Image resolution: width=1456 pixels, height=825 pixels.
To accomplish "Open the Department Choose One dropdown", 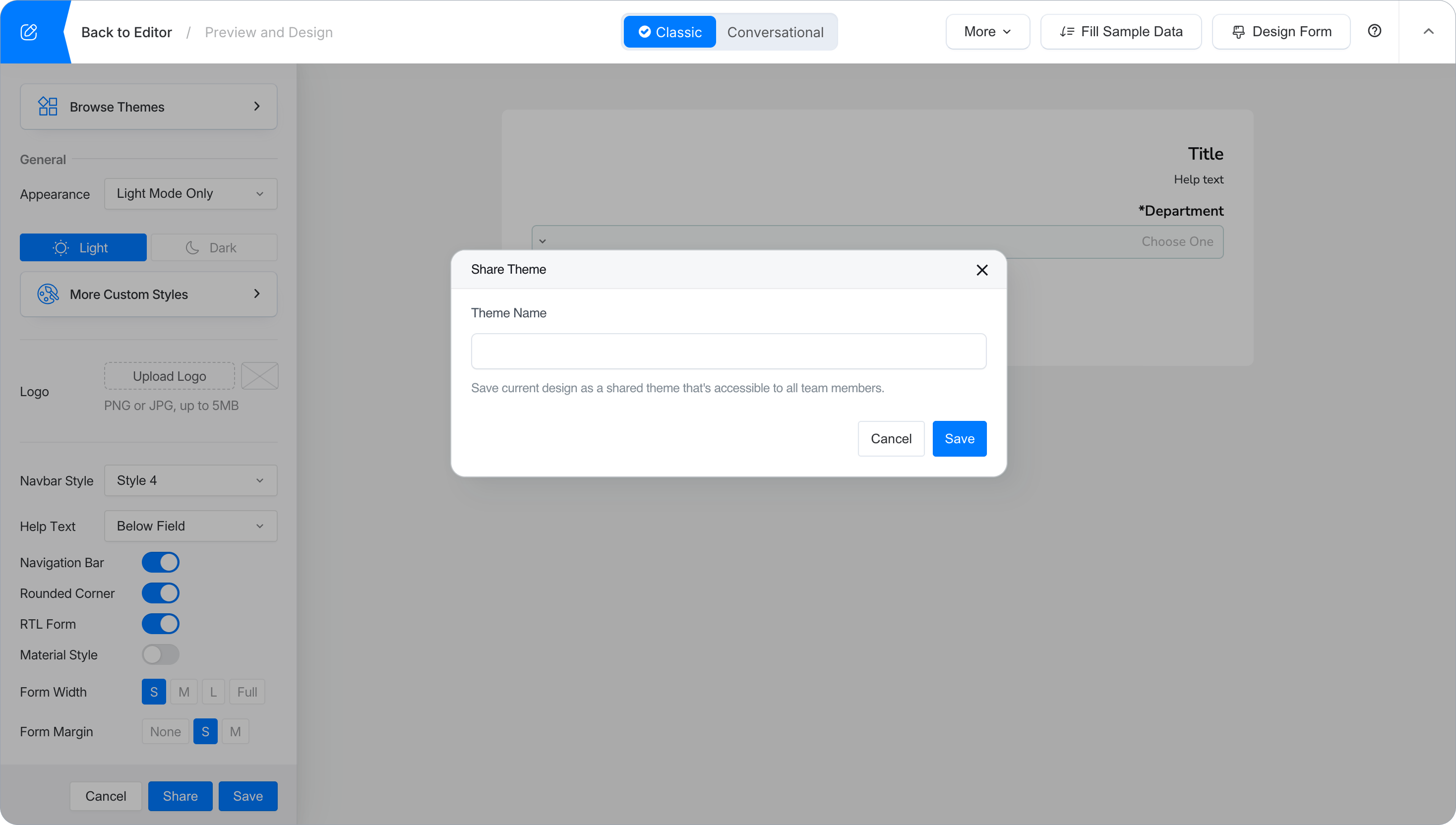I will [877, 242].
